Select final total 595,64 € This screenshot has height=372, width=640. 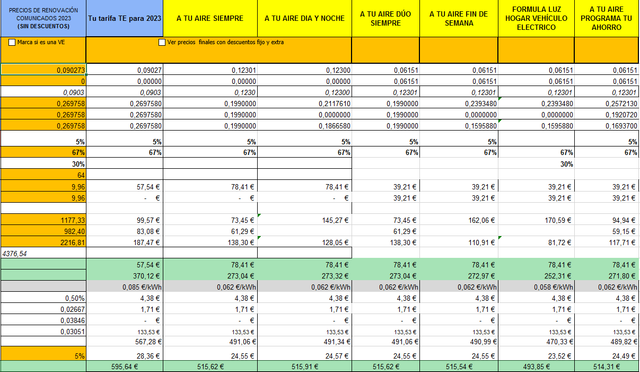pyautogui.click(x=124, y=367)
